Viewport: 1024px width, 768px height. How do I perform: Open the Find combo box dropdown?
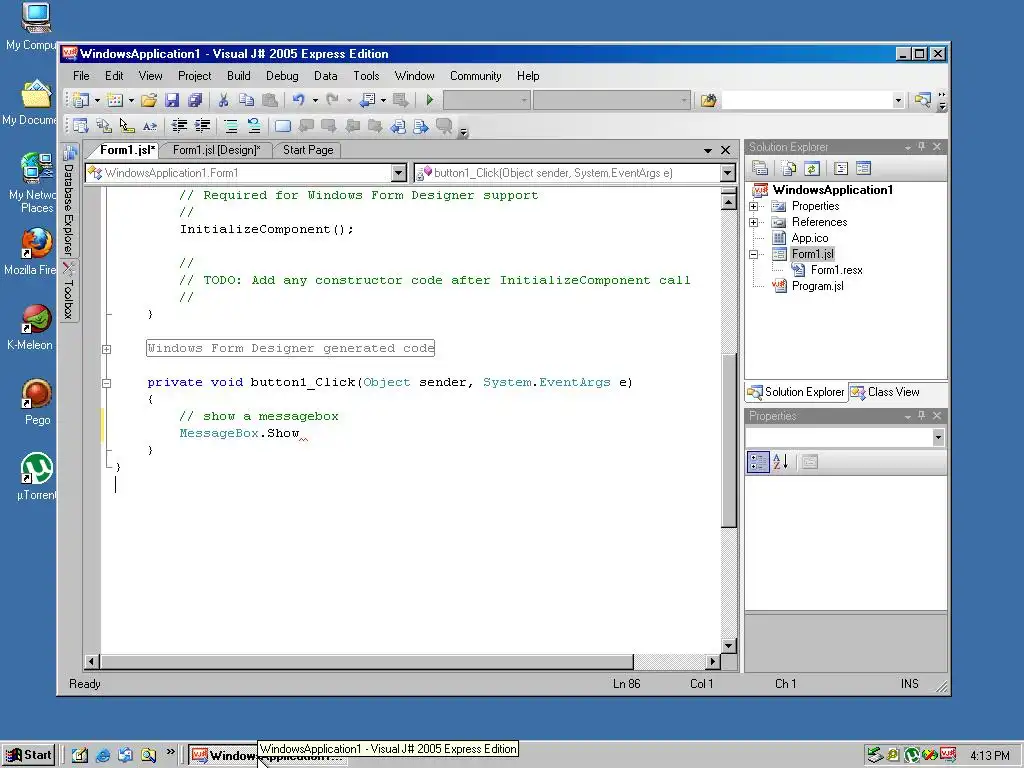[x=898, y=100]
